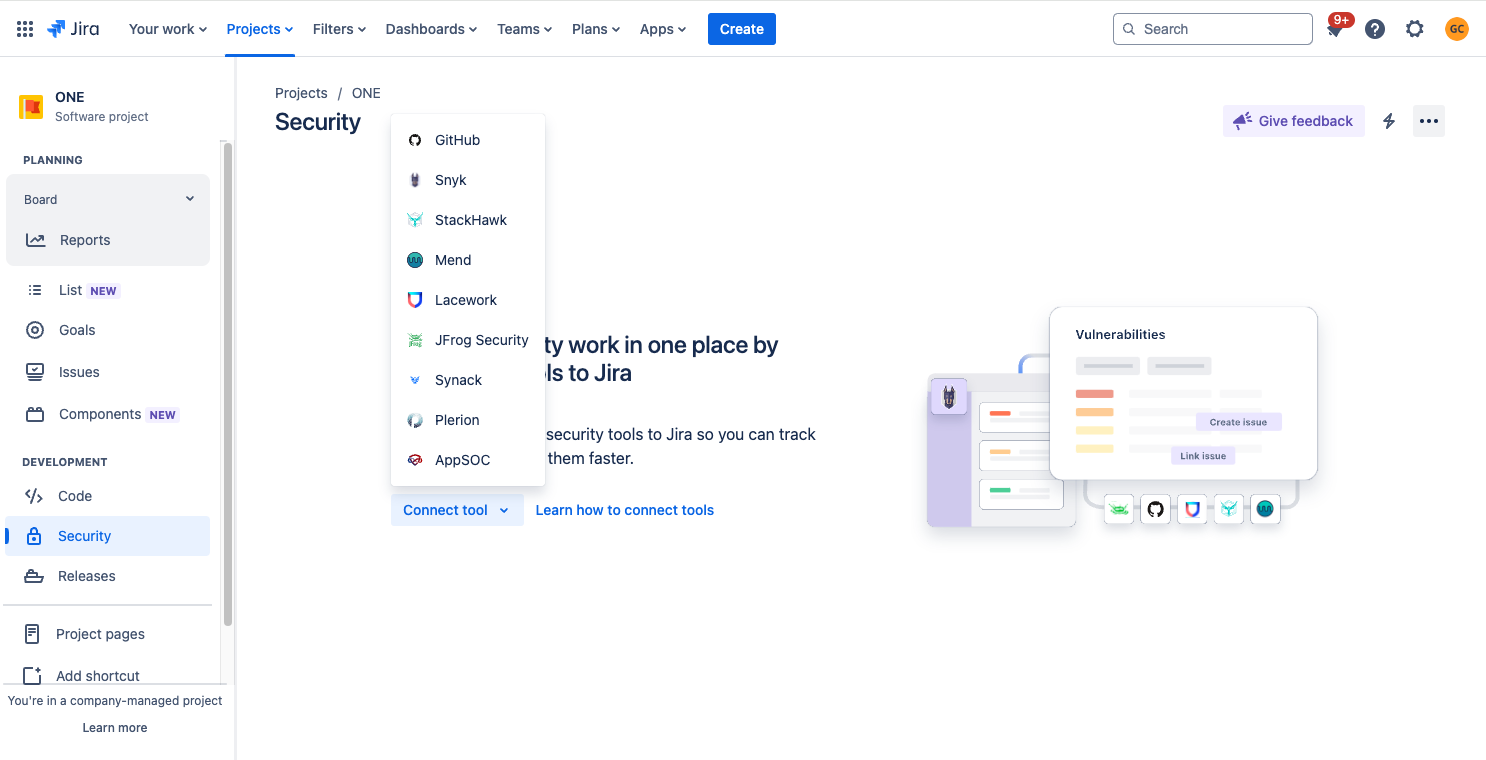Select JFrog Security from tool list

pos(468,340)
